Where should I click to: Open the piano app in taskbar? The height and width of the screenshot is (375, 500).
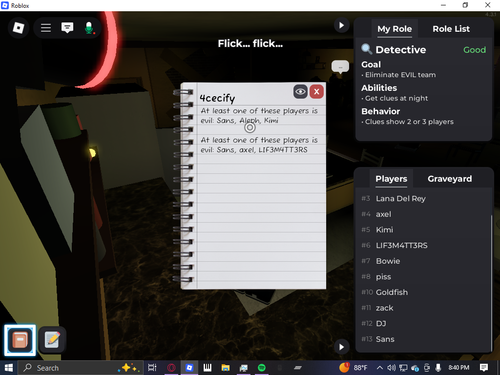[x=207, y=368]
